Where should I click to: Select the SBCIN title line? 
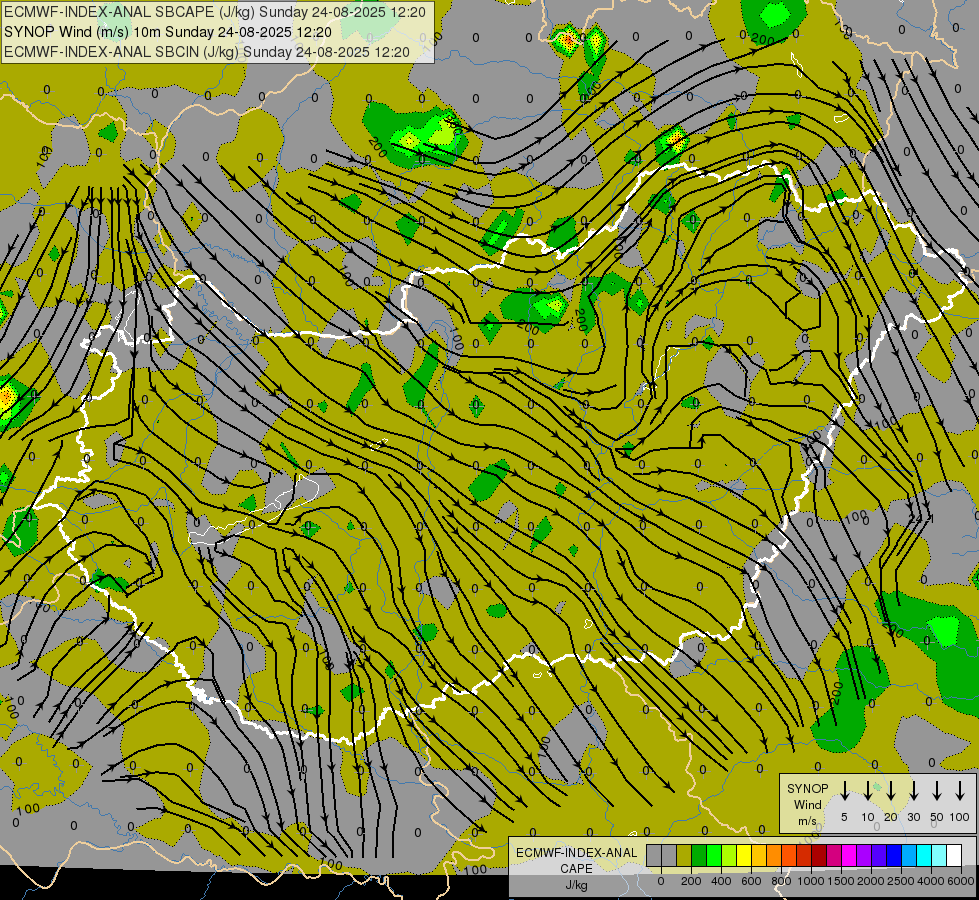[207, 52]
